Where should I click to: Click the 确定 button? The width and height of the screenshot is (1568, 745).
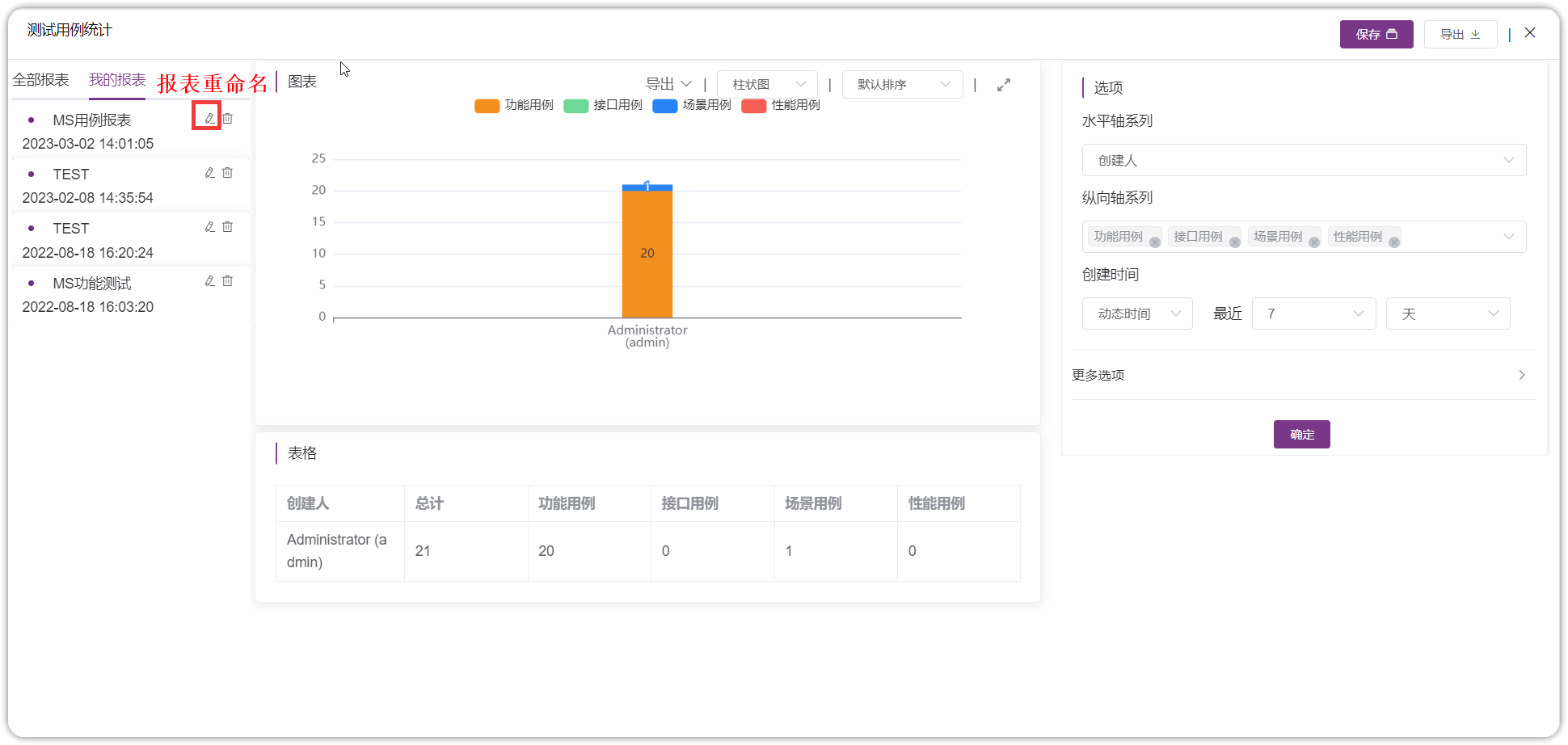click(x=1302, y=435)
